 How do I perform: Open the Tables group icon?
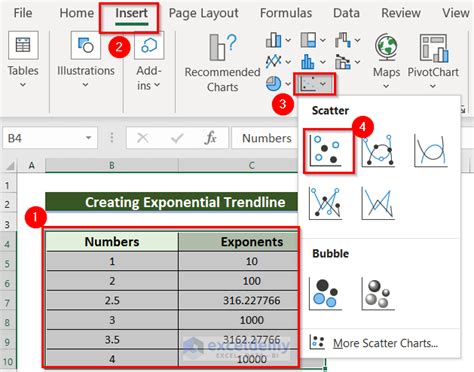(x=23, y=45)
